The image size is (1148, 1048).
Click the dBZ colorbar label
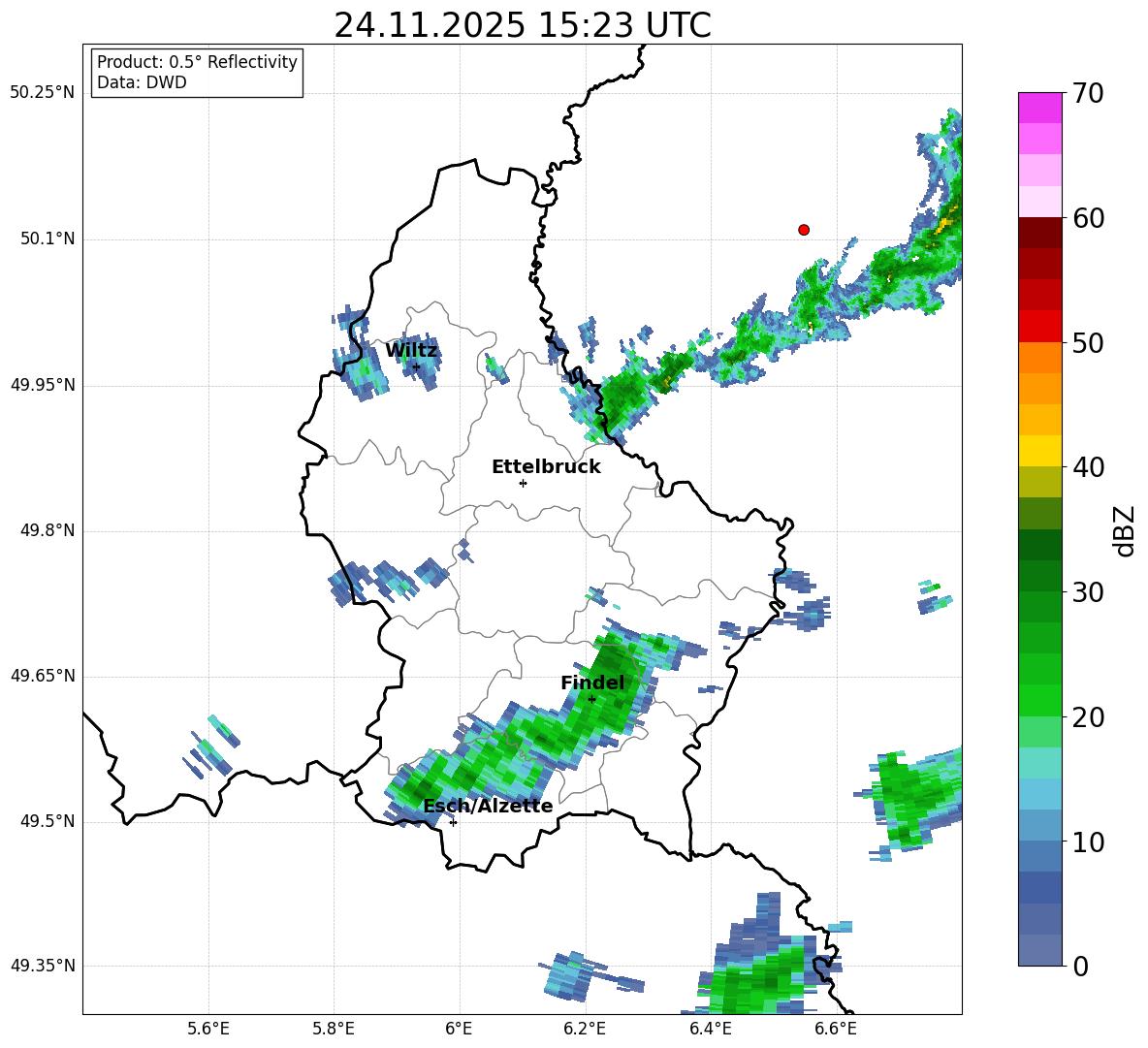[1125, 531]
